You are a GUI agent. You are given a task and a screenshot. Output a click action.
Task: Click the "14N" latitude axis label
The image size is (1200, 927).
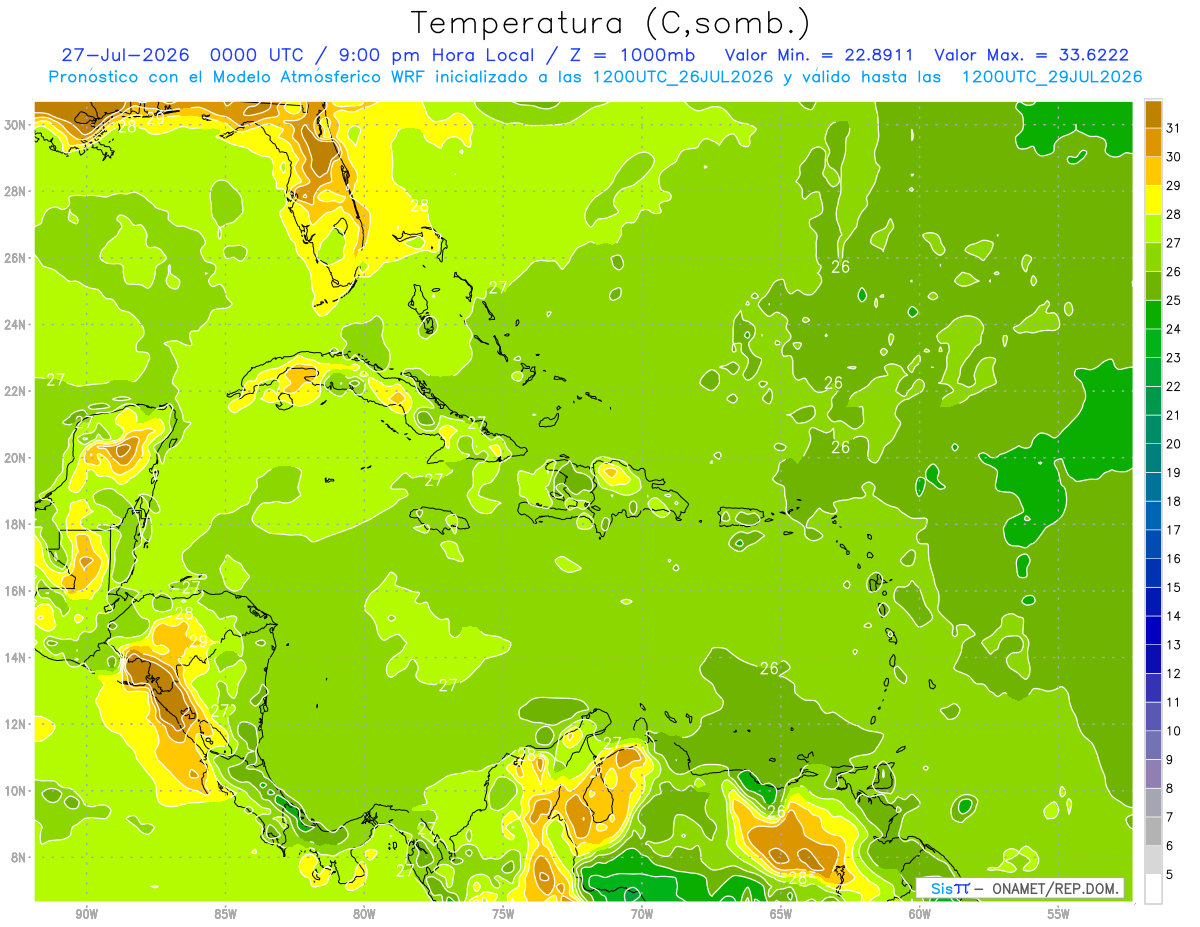click(x=15, y=657)
